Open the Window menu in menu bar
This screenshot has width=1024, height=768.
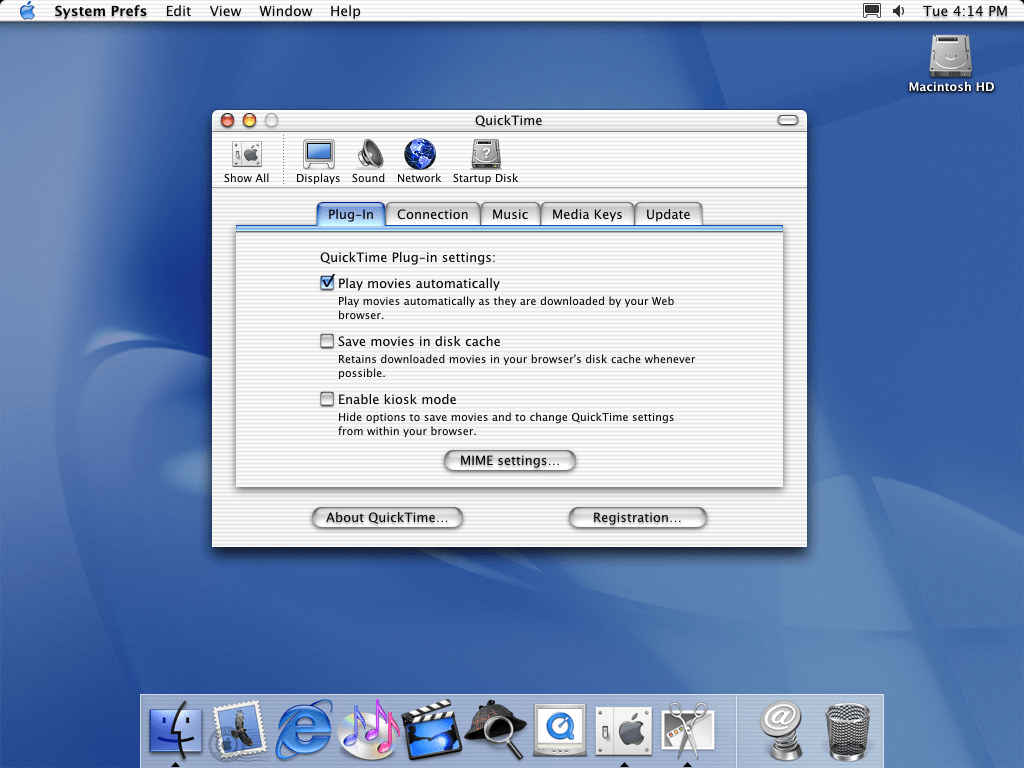285,11
